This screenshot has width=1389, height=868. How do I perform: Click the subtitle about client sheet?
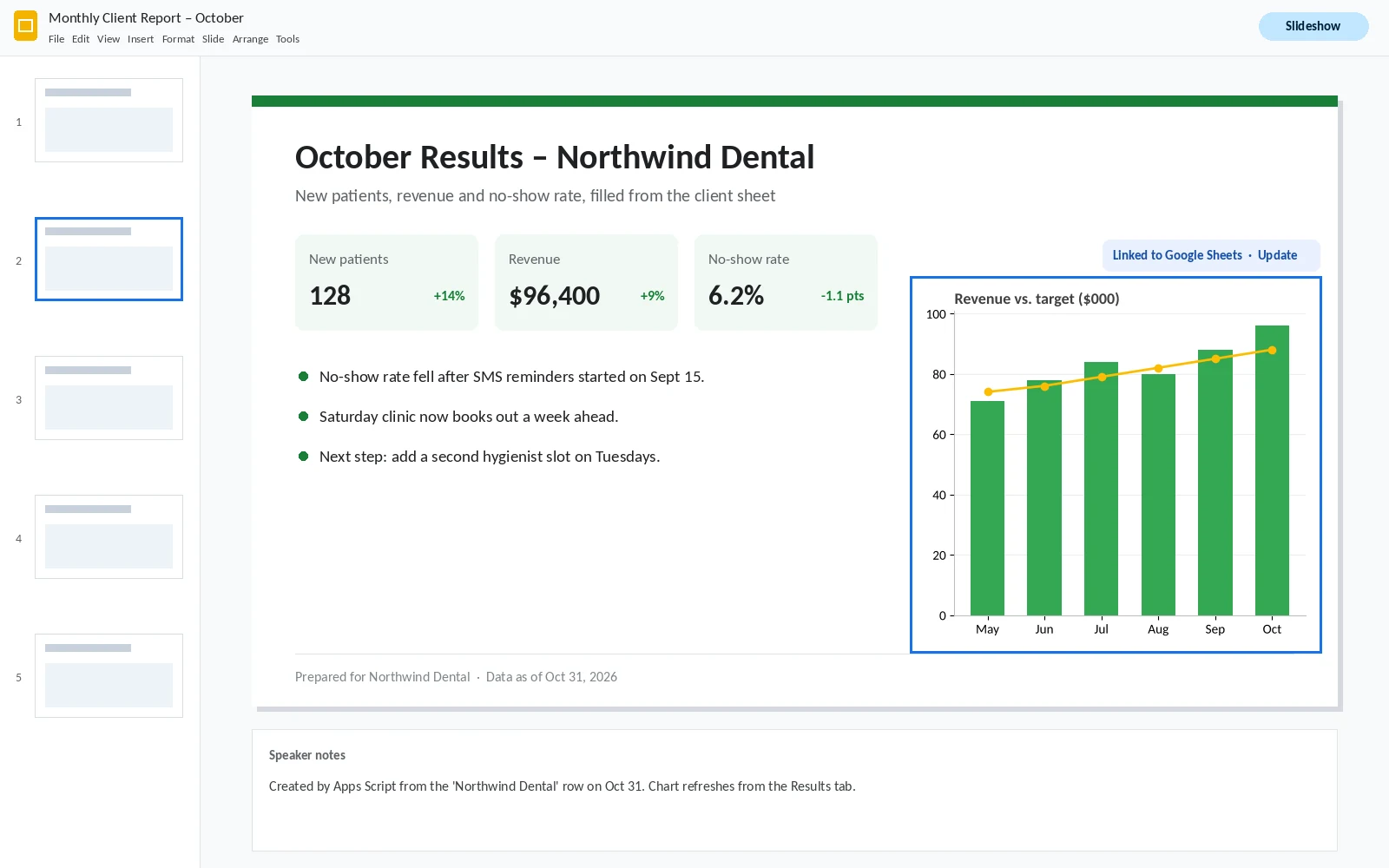pos(535,196)
